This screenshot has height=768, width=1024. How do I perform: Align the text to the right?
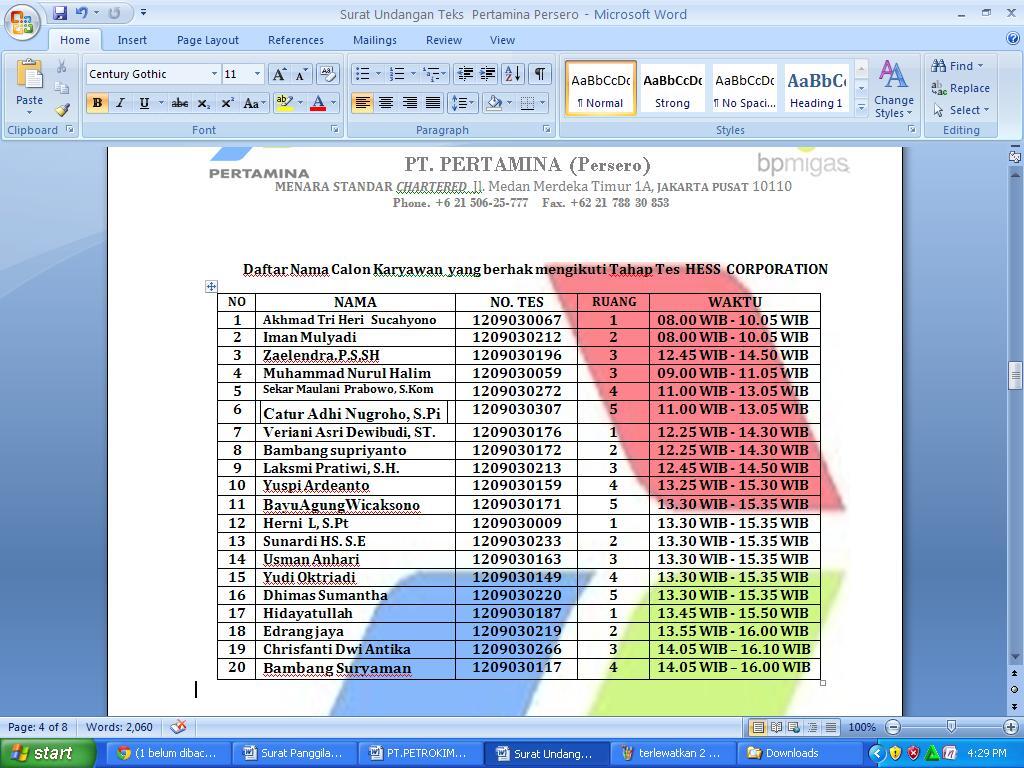pyautogui.click(x=409, y=103)
